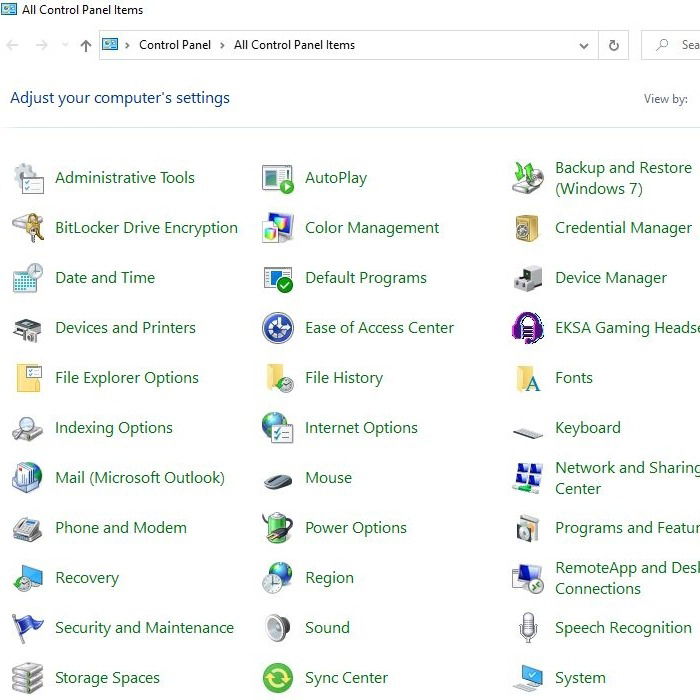Open Mail (Microsoft Outlook) icon

tap(27, 478)
